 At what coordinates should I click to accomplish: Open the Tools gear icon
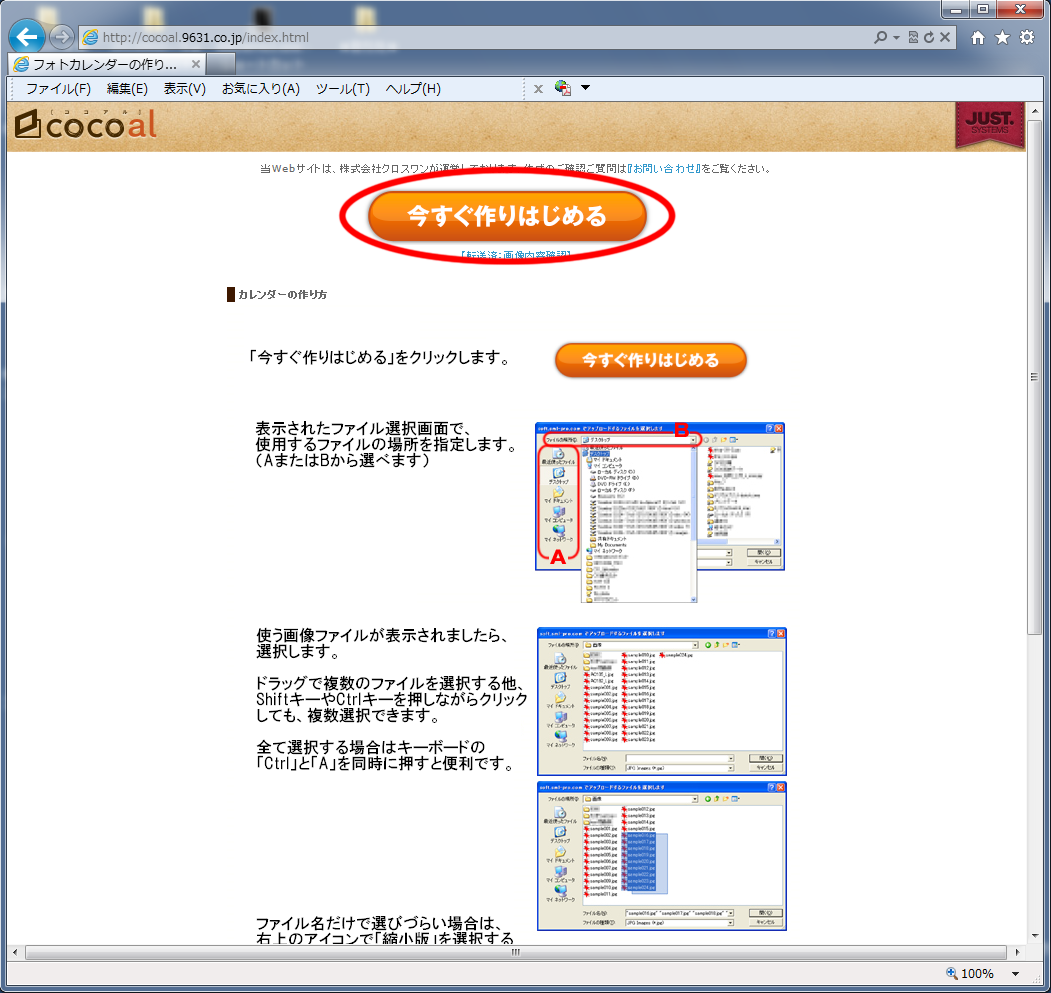1026,37
